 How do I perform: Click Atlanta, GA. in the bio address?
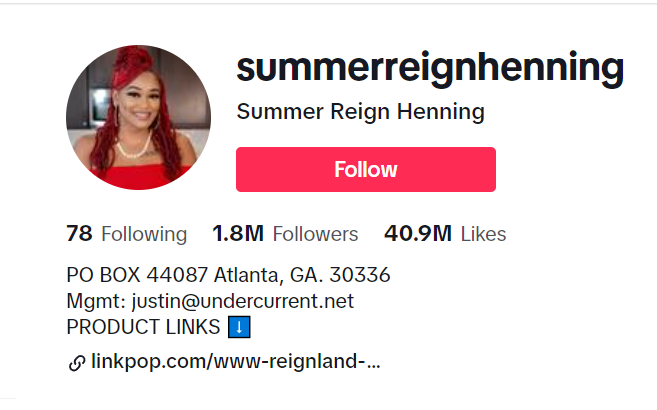pos(268,276)
